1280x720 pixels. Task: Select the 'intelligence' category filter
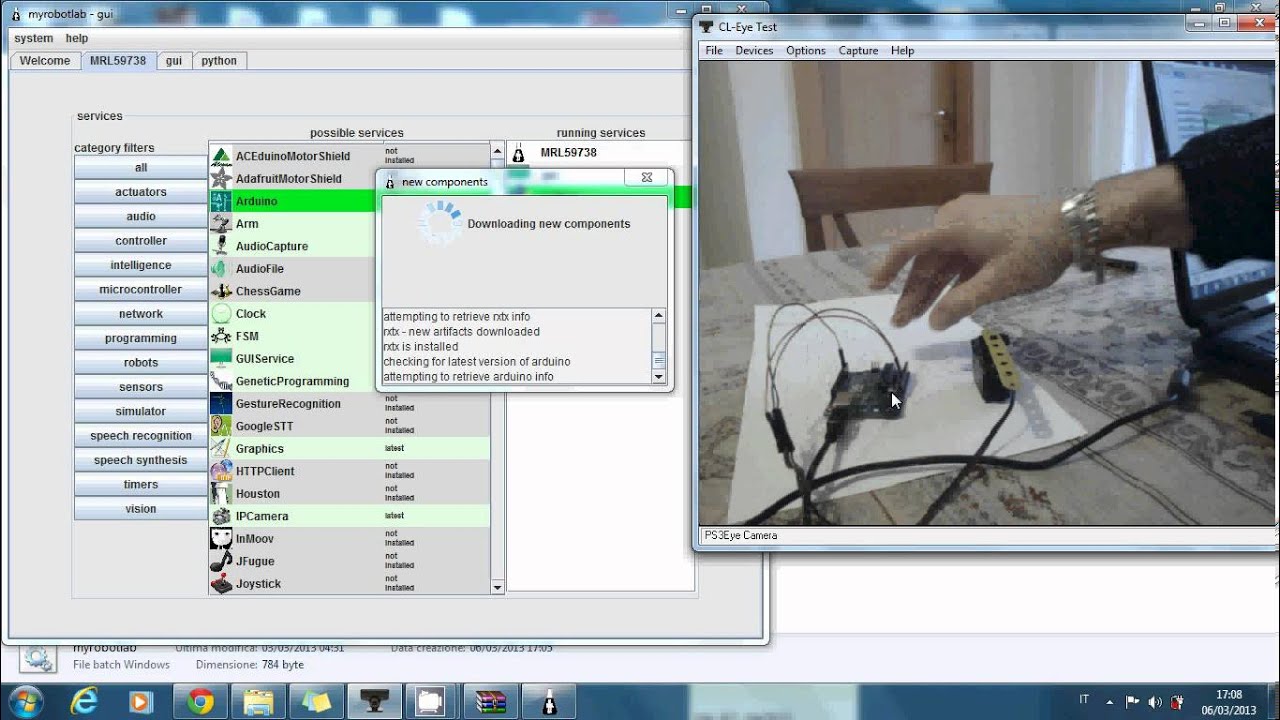click(x=141, y=265)
